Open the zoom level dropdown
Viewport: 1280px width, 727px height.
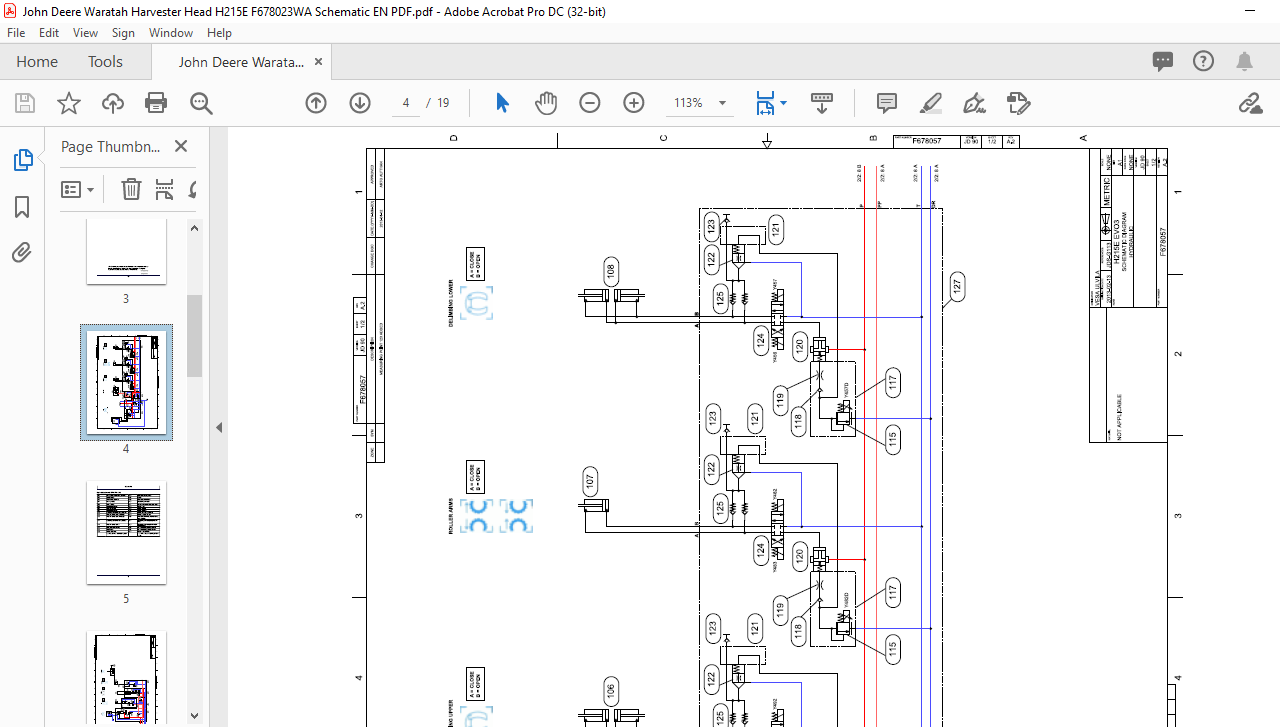[722, 103]
